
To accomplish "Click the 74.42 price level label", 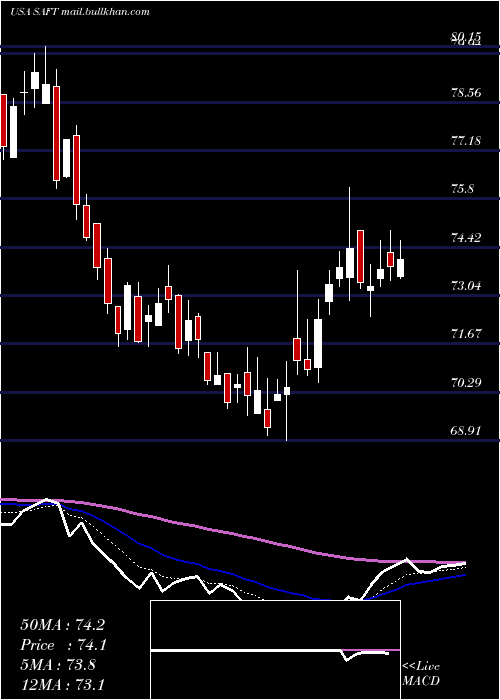I will tap(466, 238).
